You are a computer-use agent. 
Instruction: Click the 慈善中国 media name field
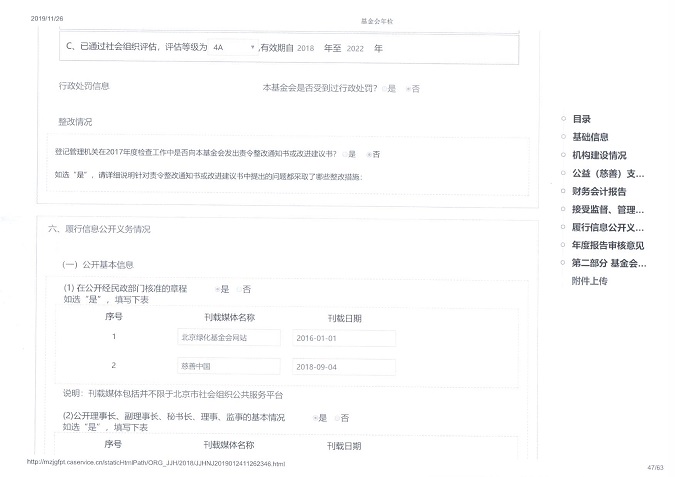pyautogui.click(x=229, y=366)
